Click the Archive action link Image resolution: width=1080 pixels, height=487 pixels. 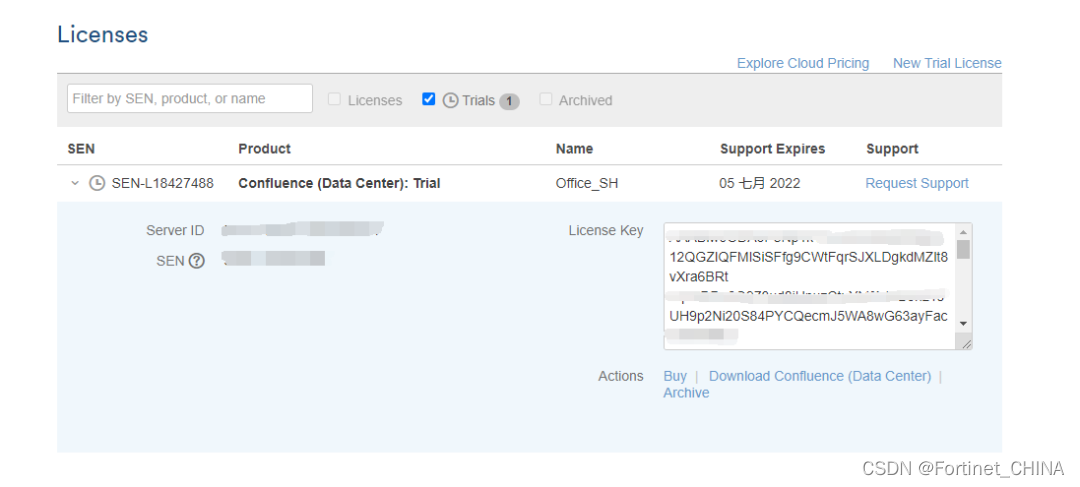[x=686, y=393]
